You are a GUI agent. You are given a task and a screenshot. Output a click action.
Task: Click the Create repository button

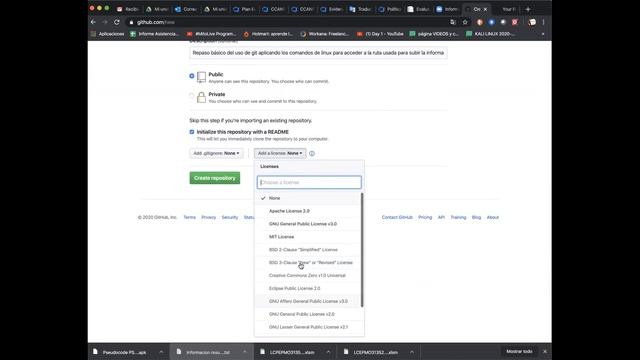point(215,178)
